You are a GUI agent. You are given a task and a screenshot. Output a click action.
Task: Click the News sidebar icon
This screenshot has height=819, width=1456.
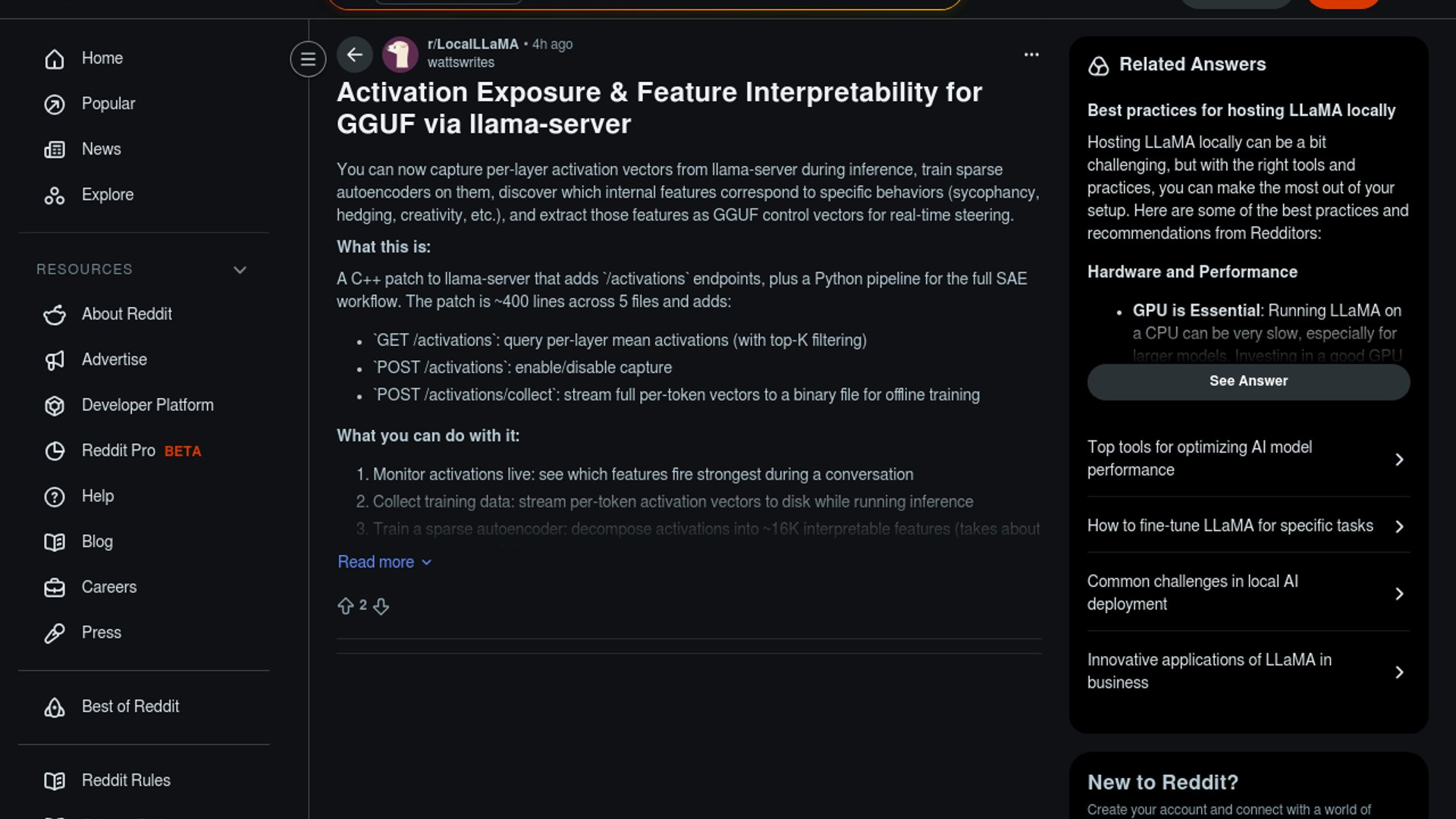tap(55, 149)
